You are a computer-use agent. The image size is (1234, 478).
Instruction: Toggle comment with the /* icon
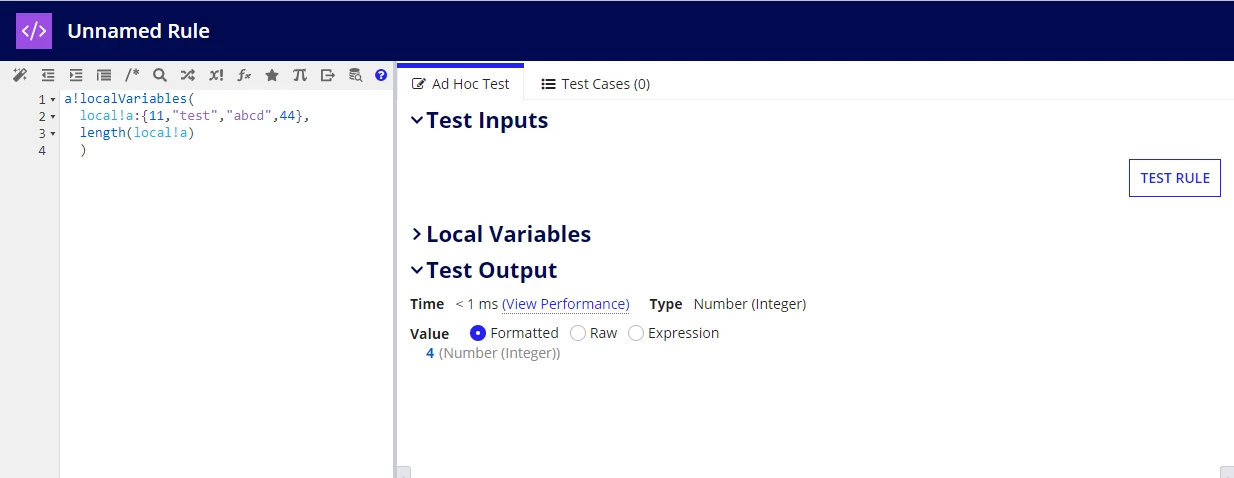pyautogui.click(x=132, y=75)
